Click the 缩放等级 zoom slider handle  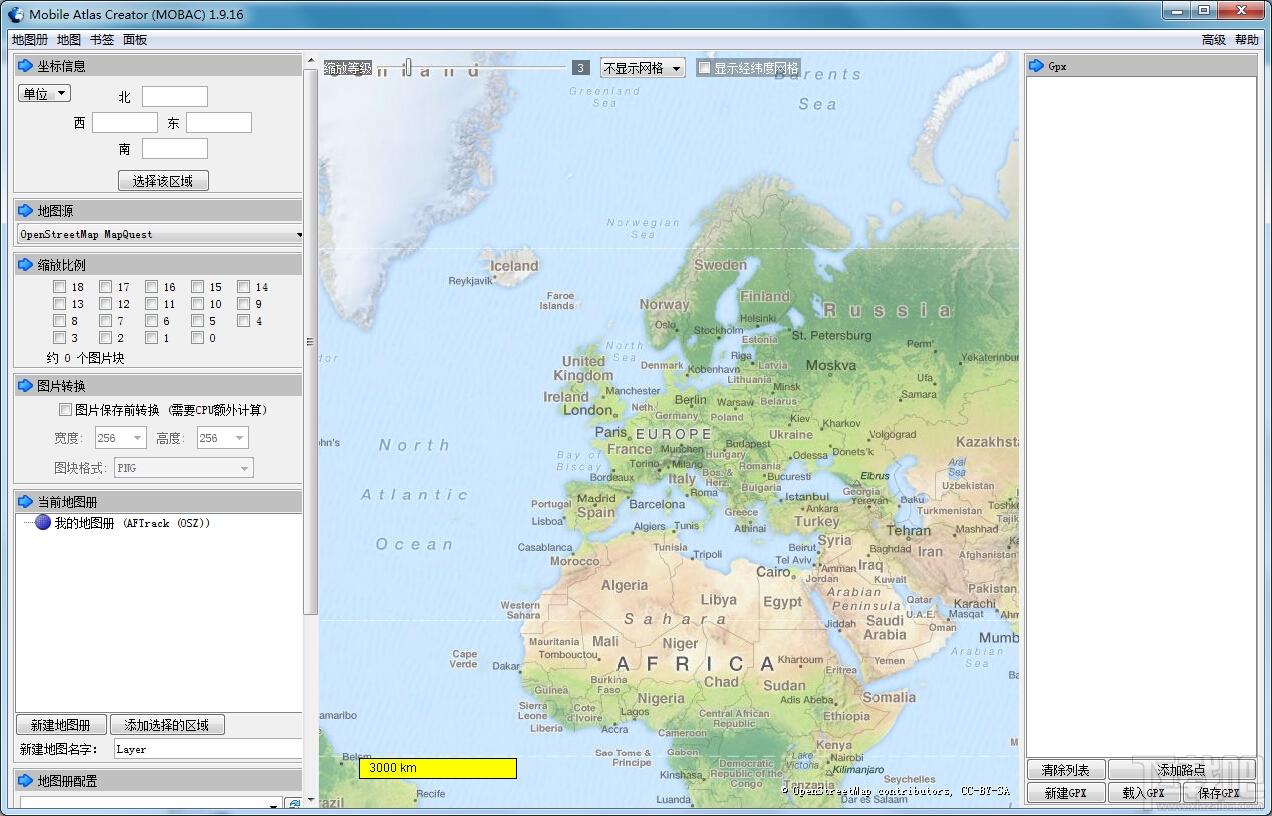tap(408, 67)
